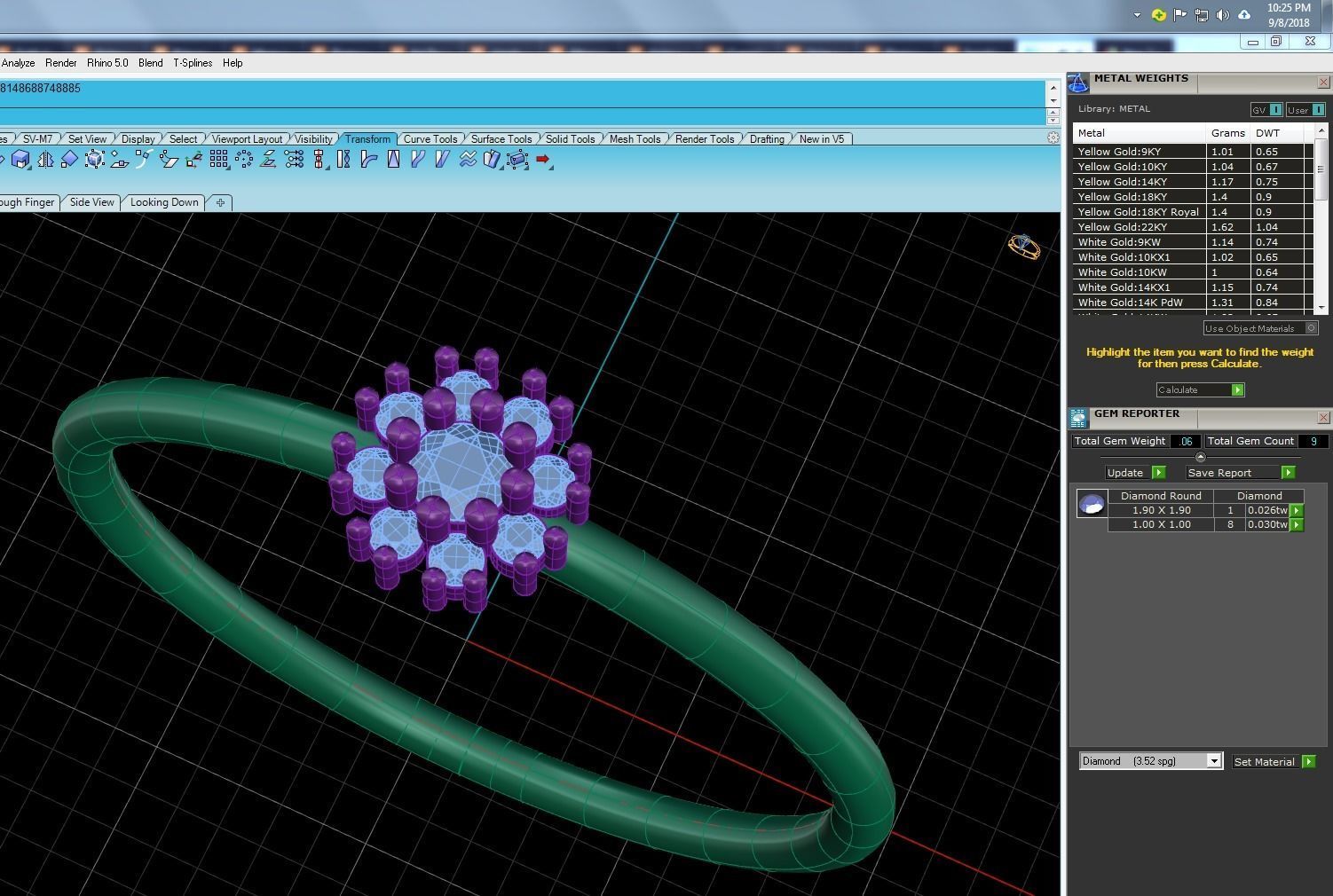Click the Shear tool icon

pyautogui.click(x=442, y=160)
